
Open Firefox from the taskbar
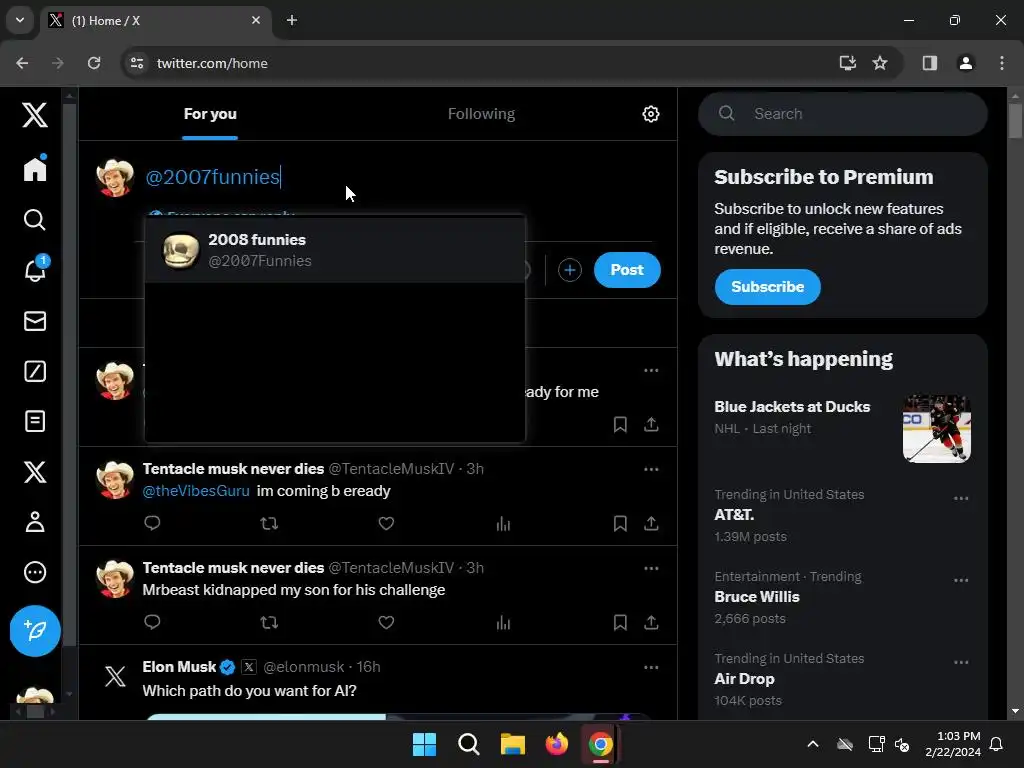pos(556,744)
